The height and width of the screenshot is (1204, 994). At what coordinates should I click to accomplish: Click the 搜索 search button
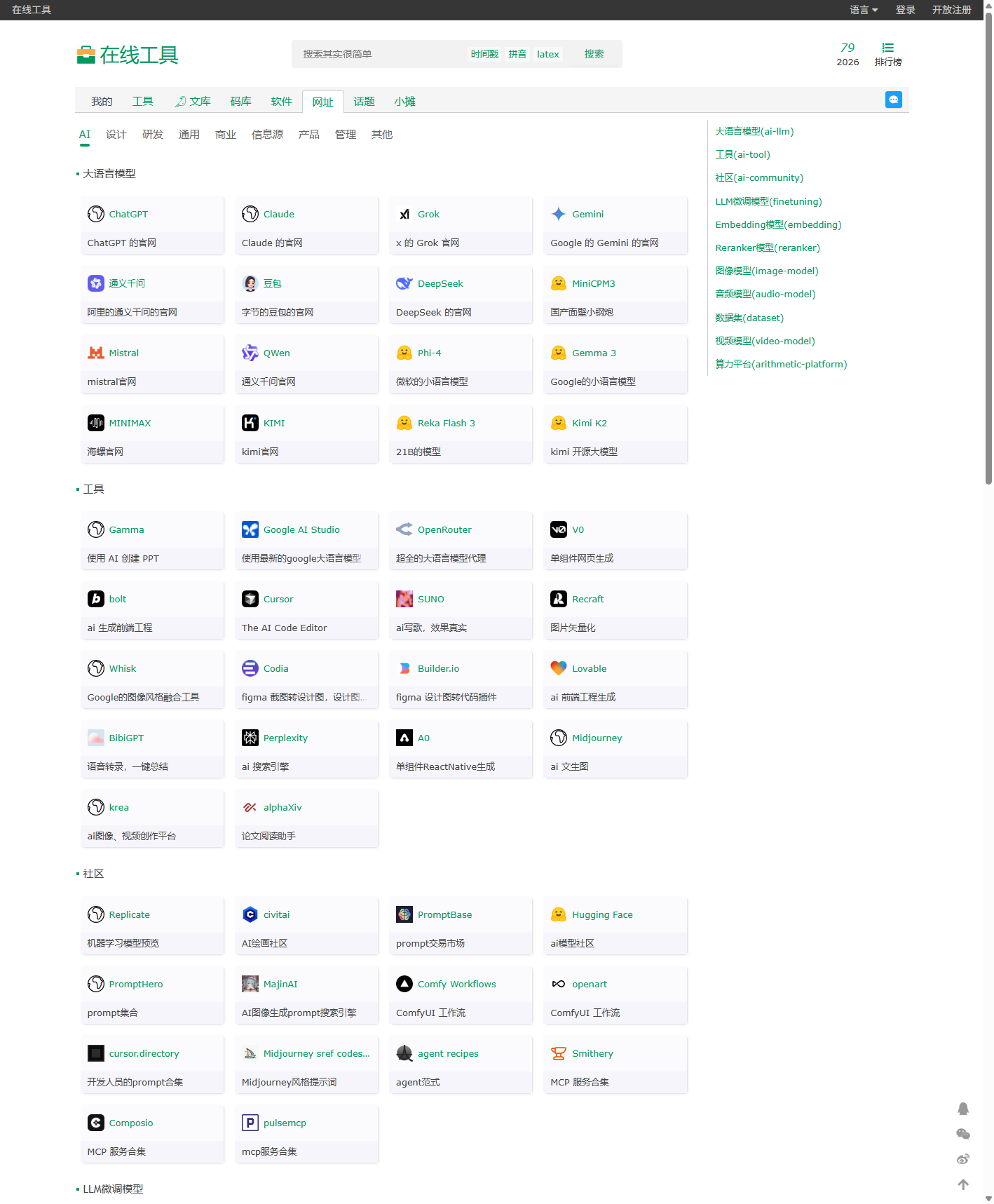click(x=594, y=54)
